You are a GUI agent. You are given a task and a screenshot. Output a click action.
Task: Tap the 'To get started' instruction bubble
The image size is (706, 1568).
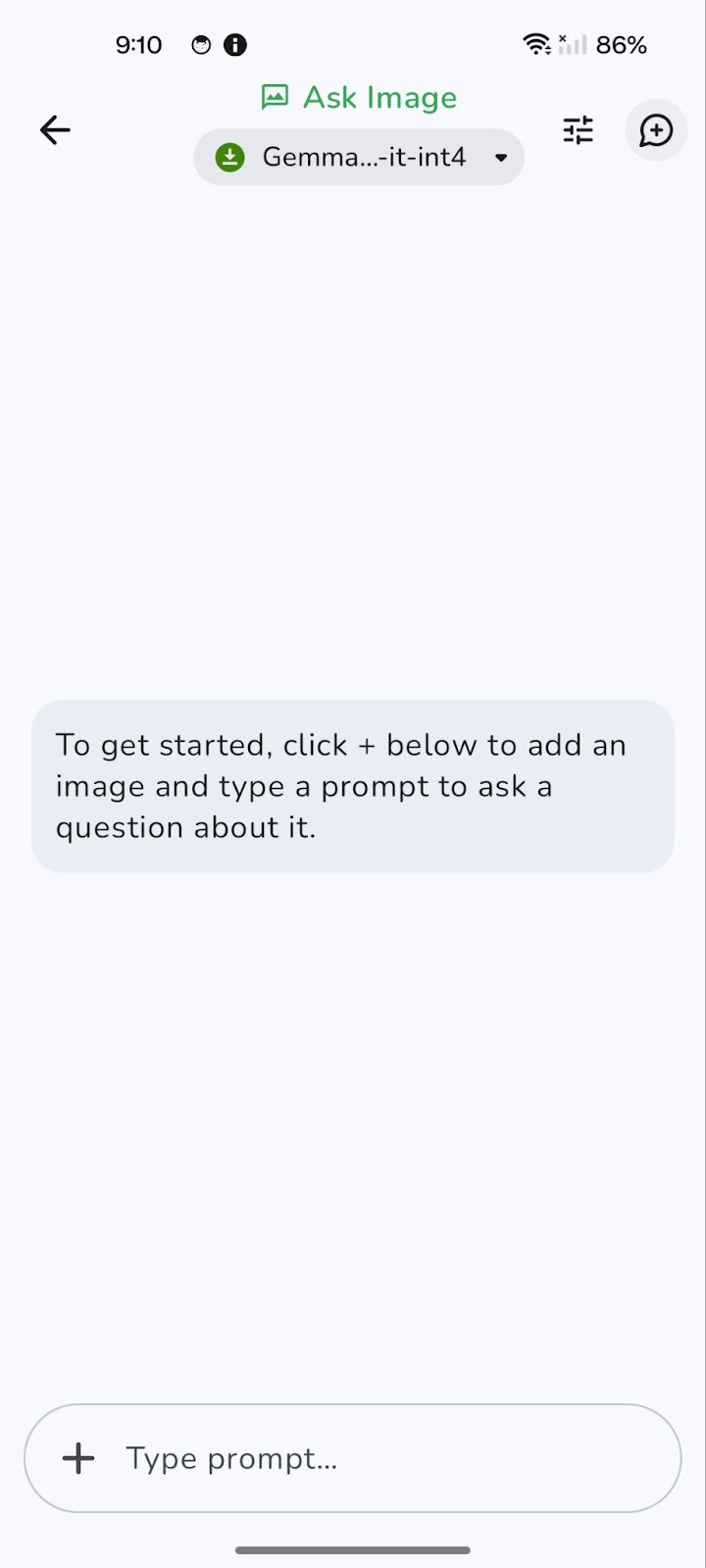(x=353, y=786)
